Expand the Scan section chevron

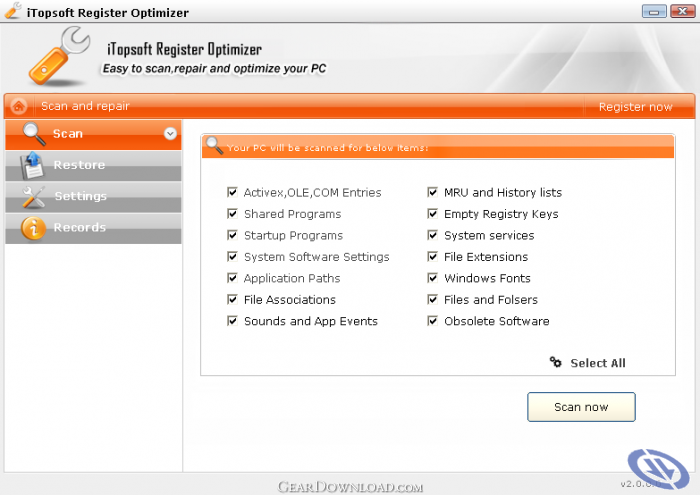coord(170,133)
